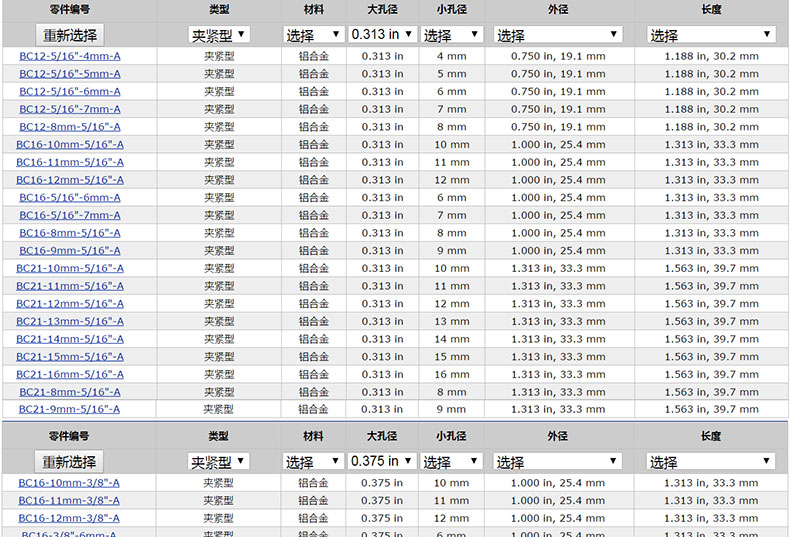Expand the 夹紧型 类型 dropdown in top table
The width and height of the screenshot is (790, 537).
pos(219,34)
